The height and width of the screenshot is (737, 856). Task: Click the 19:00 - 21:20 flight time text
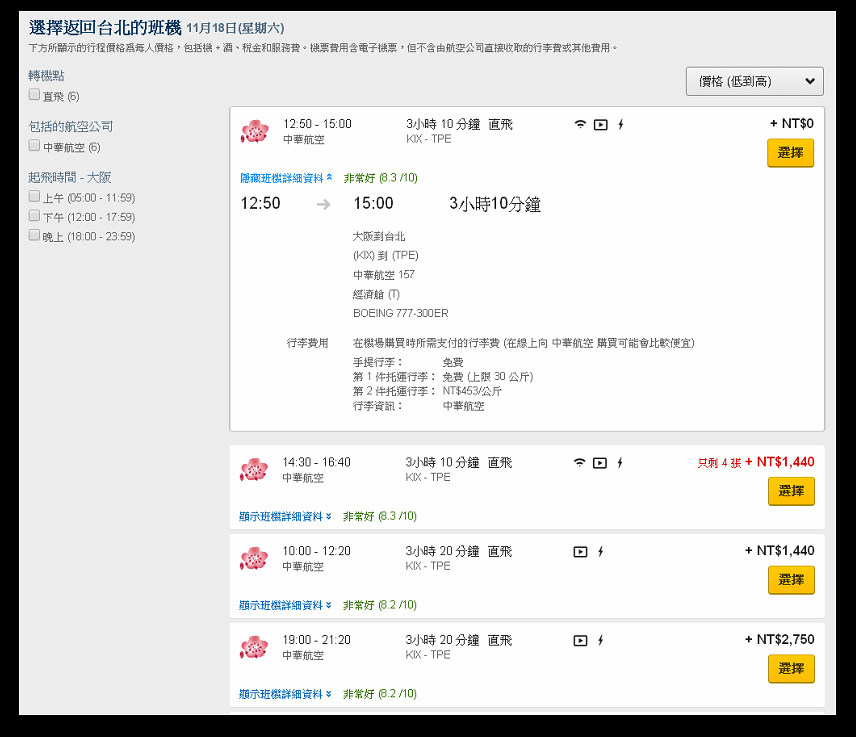(317, 640)
